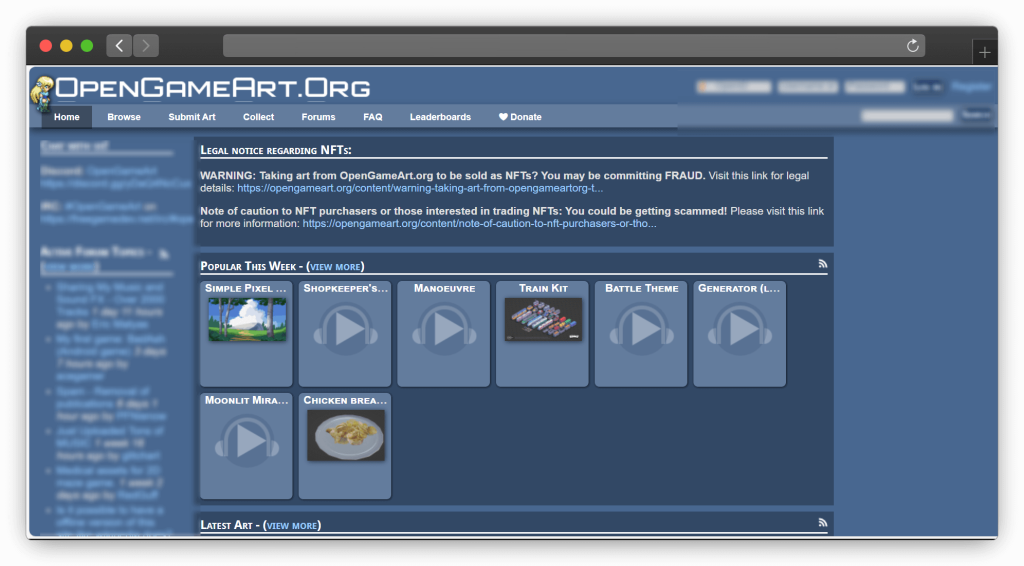The width and height of the screenshot is (1024, 566).
Task: Click the site search input field
Action: (x=907, y=116)
